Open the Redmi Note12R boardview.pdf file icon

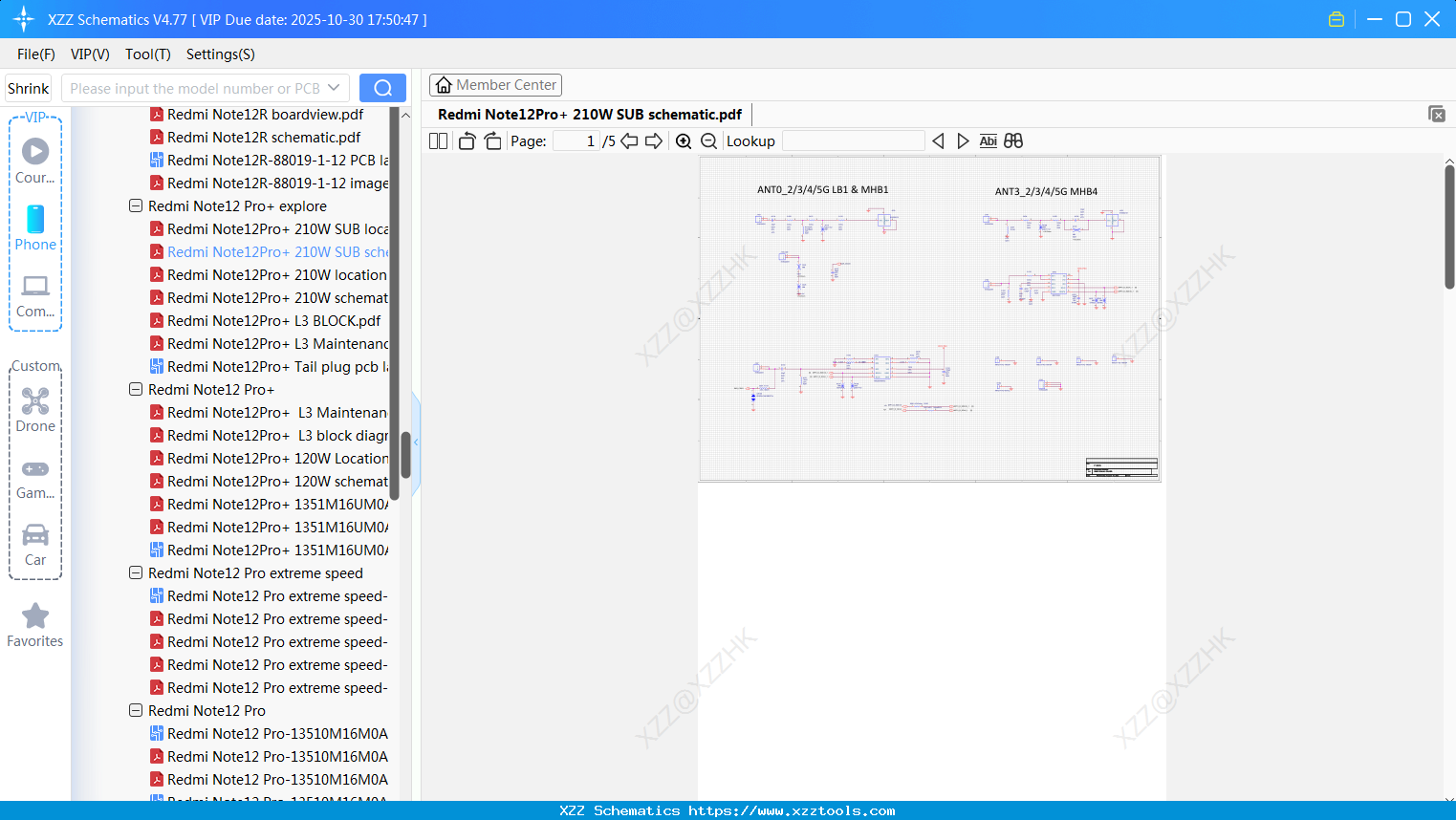157,115
